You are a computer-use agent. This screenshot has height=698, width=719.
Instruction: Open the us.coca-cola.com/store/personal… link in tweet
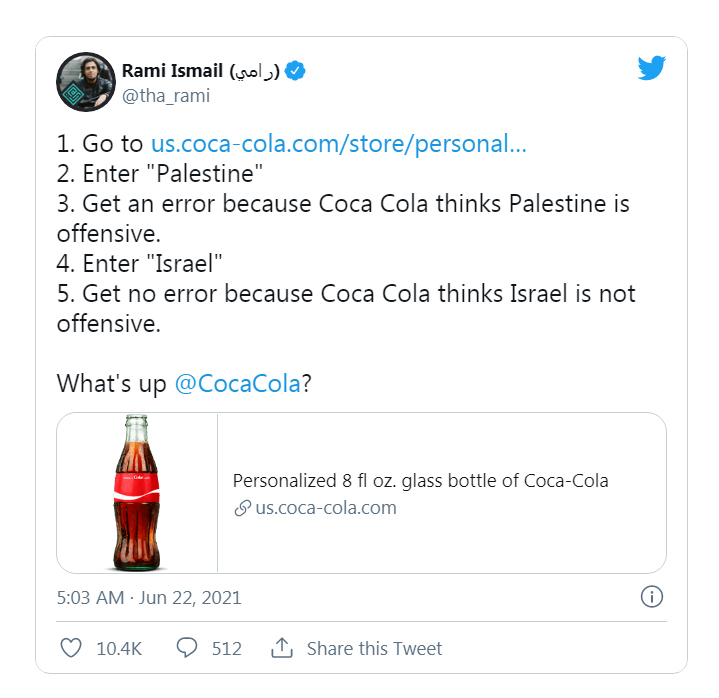tap(338, 143)
